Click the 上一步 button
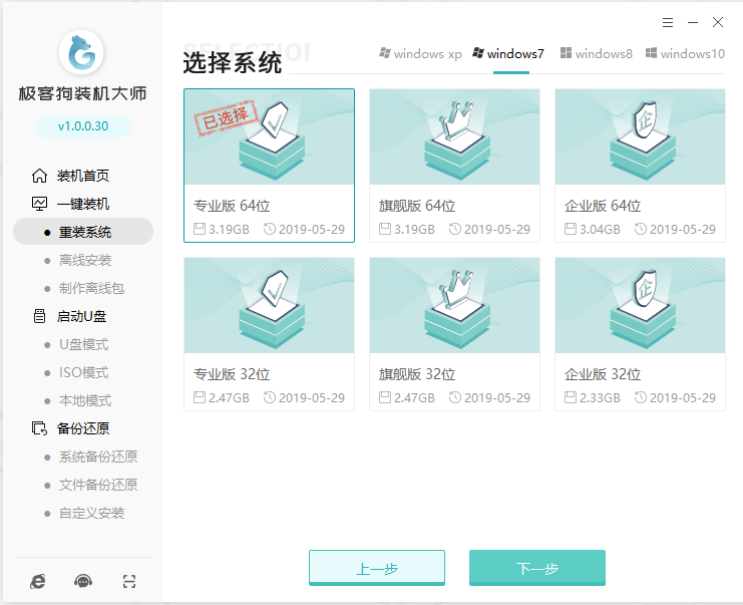Viewport: 743px width, 605px height. 377,568
